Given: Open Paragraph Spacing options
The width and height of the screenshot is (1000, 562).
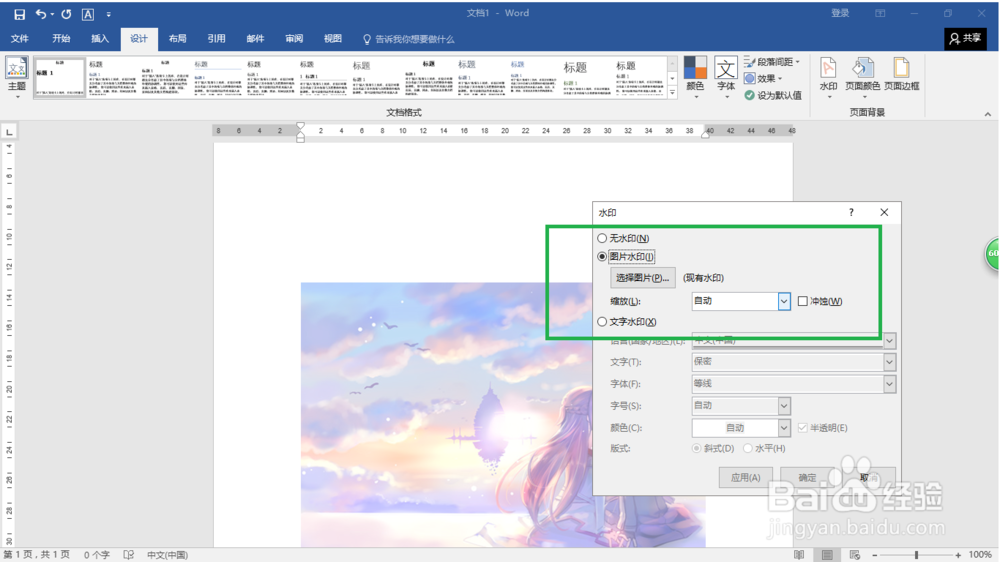Looking at the screenshot, I should click(772, 62).
